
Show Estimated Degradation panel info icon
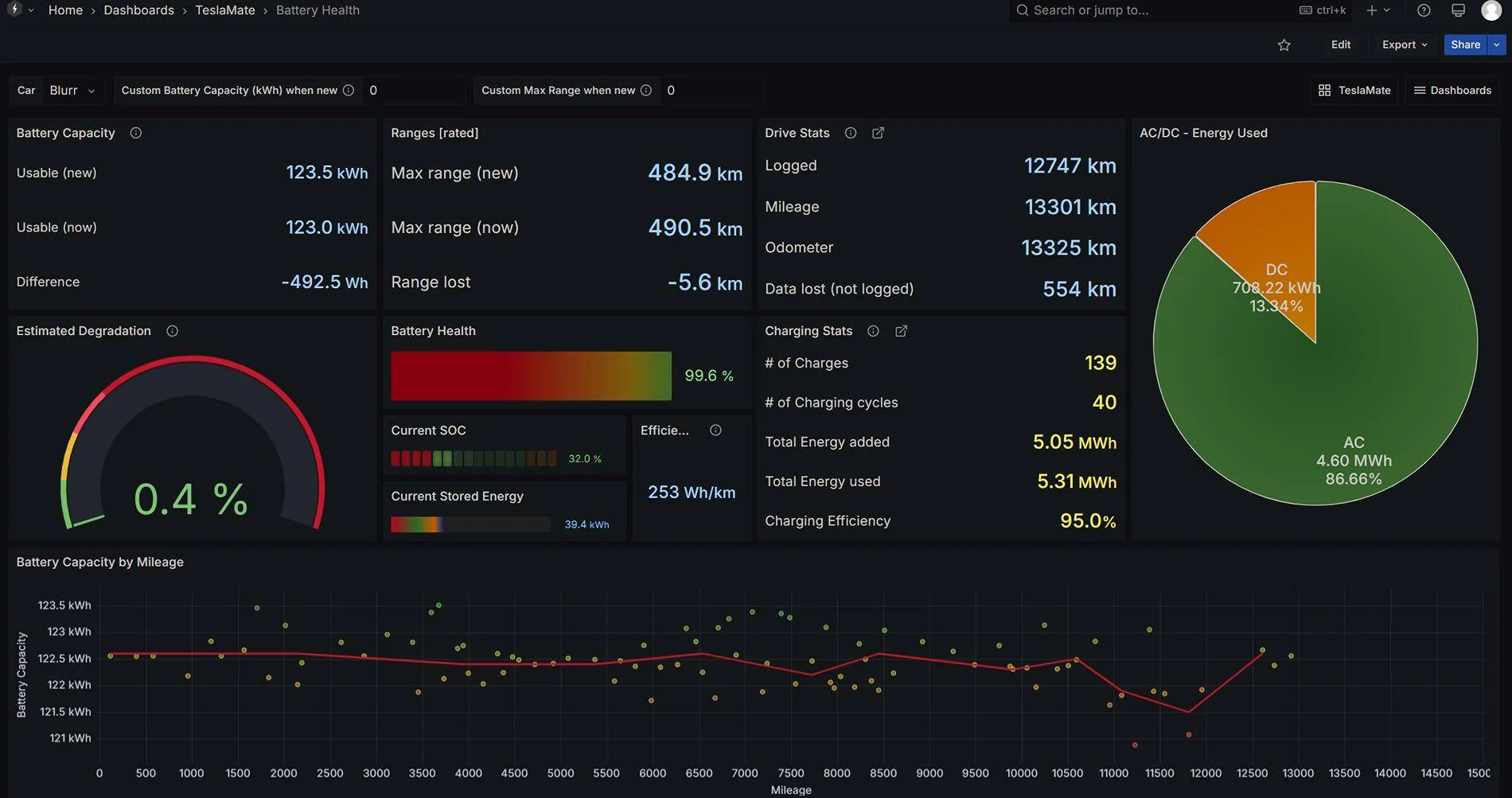click(172, 331)
